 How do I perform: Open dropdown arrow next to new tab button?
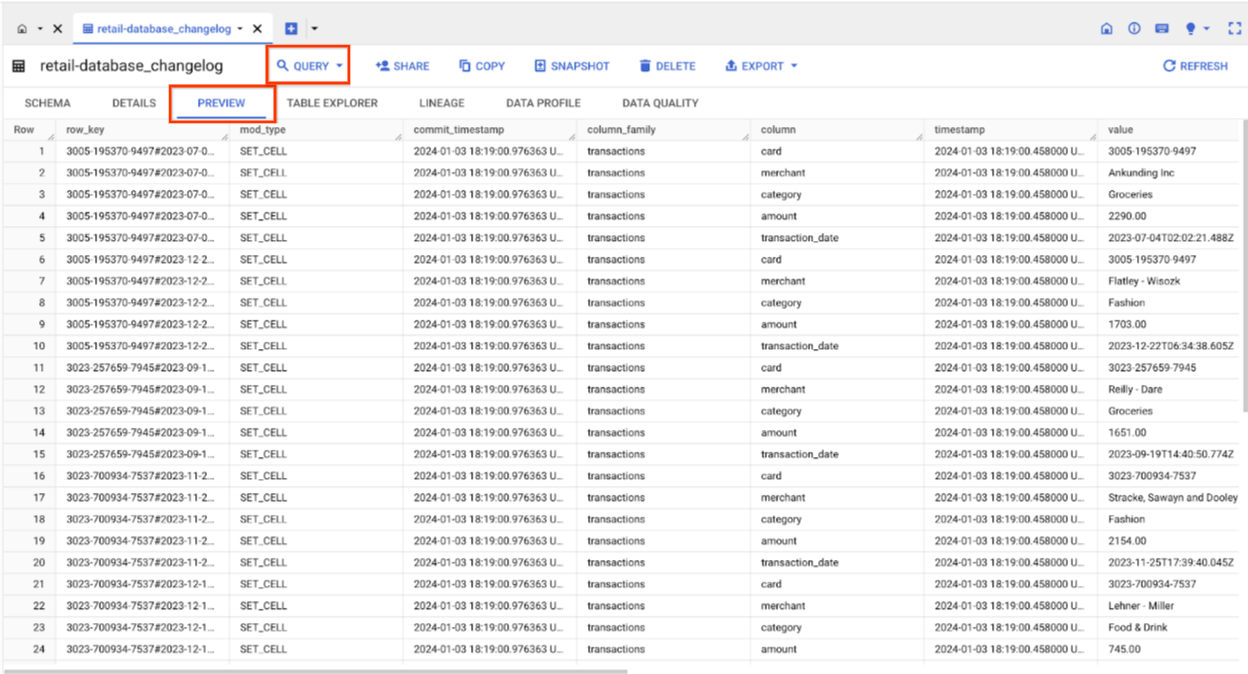[315, 29]
